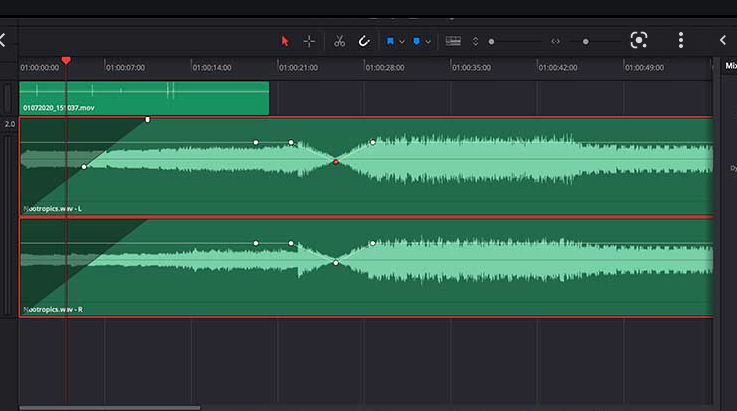This screenshot has height=411, width=737.
Task: Toggle the snapping magnet icon
Action: 364,41
